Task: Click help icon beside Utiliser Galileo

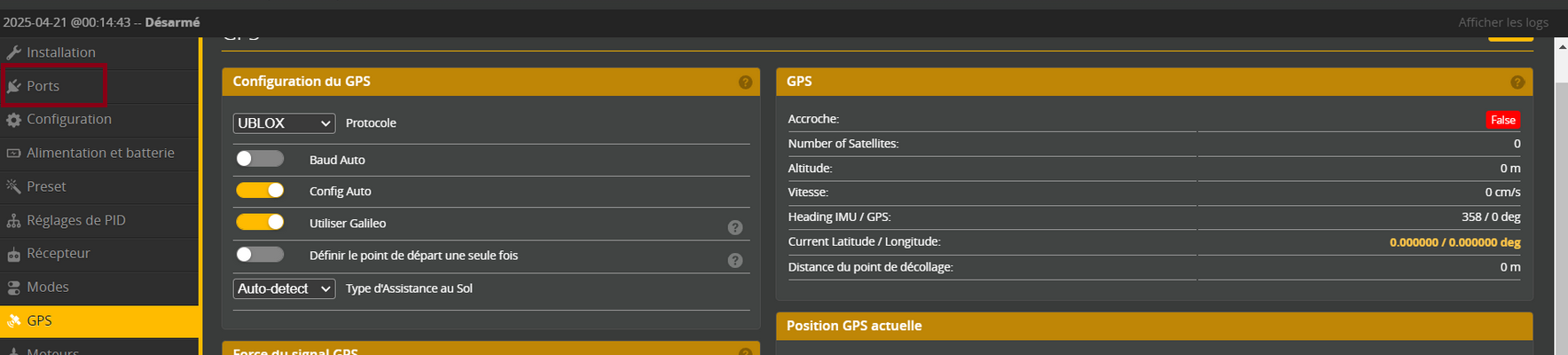Action: click(735, 227)
